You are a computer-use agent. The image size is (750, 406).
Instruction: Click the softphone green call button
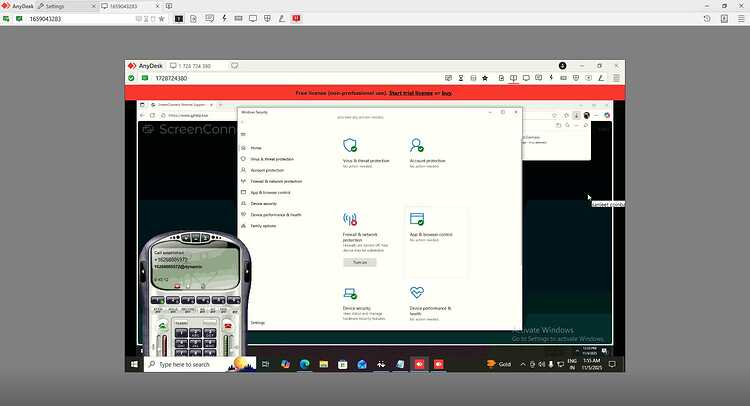(x=163, y=326)
